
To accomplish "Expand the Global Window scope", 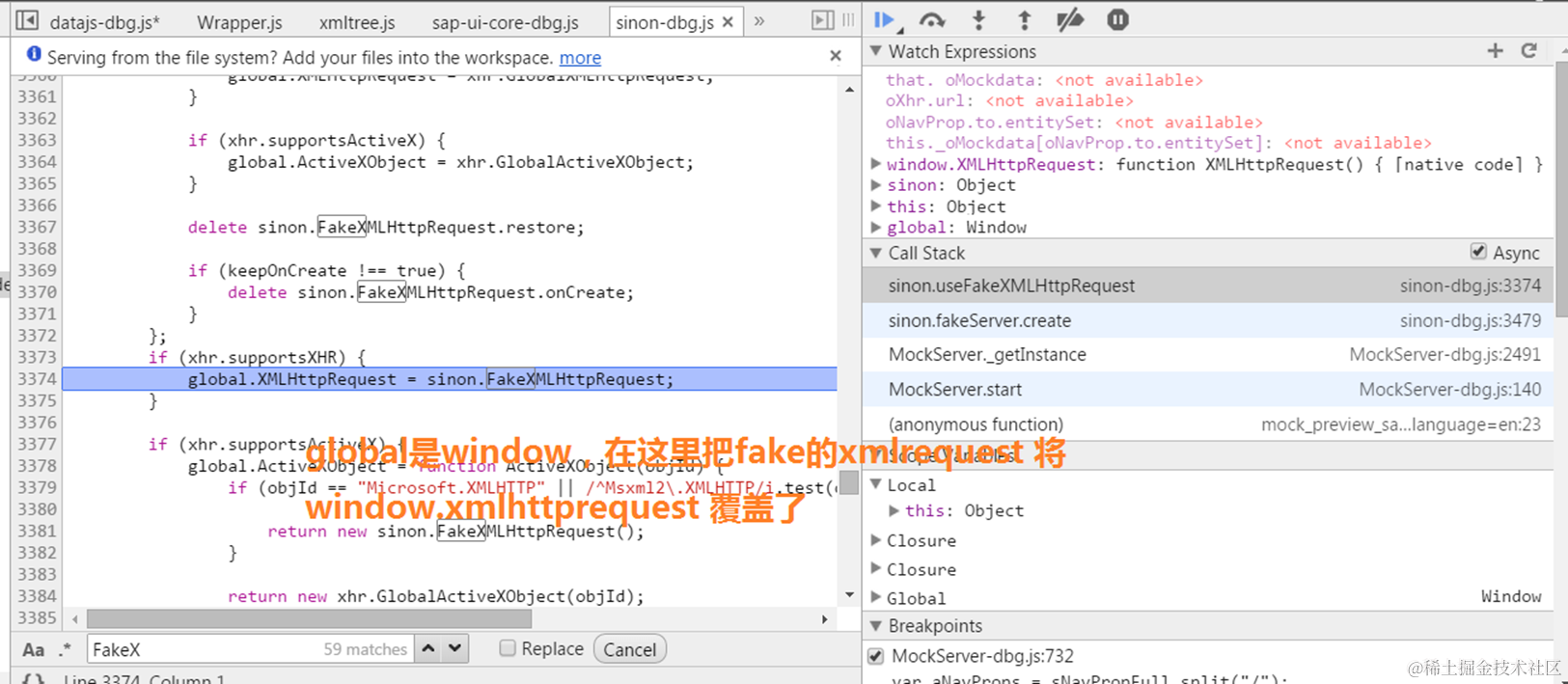I will point(876,598).
